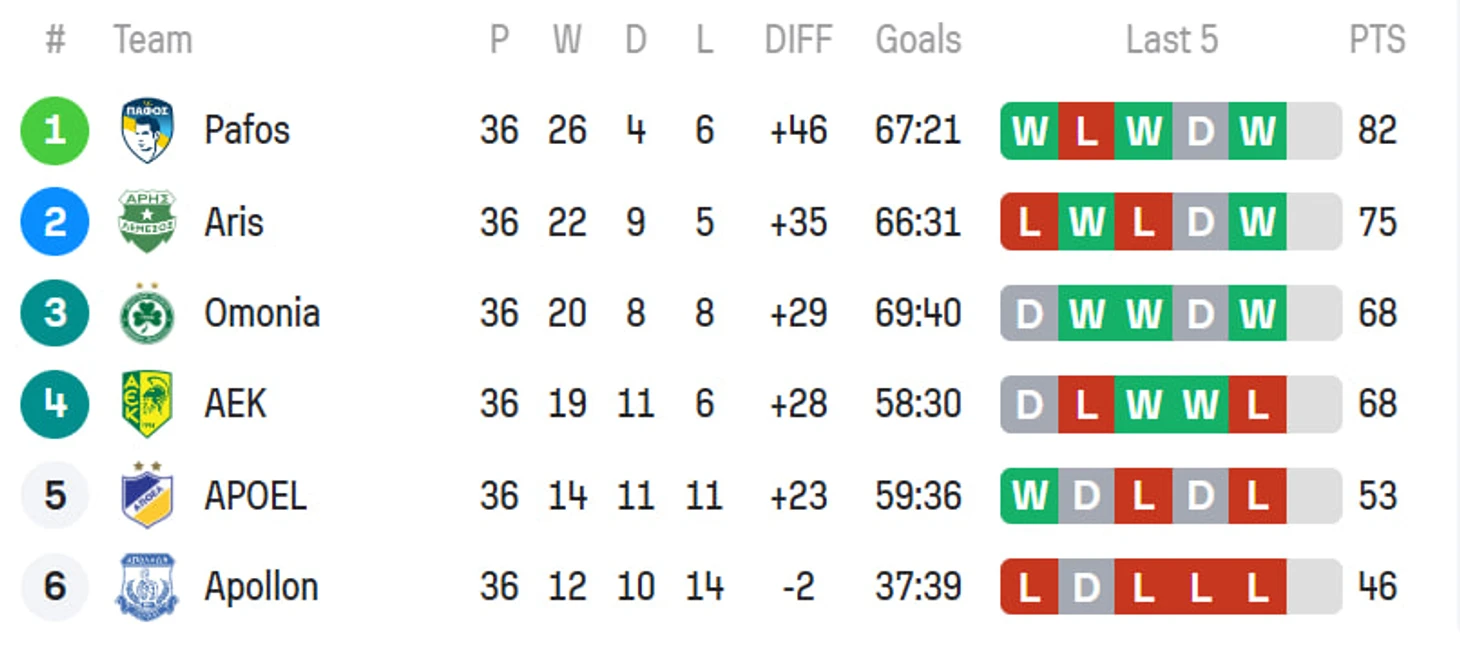1460x650 pixels.
Task: Open the Pafos team name link
Action: pos(247,130)
